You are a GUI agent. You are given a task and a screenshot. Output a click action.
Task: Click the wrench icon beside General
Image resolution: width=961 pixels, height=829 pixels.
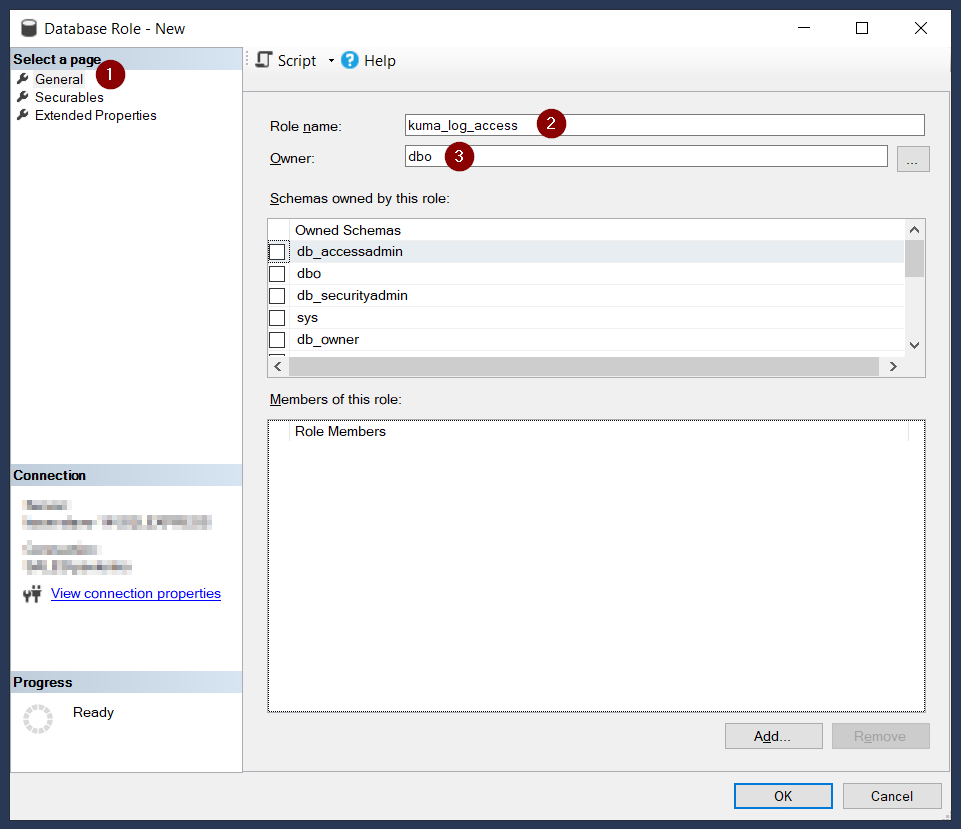(22, 79)
